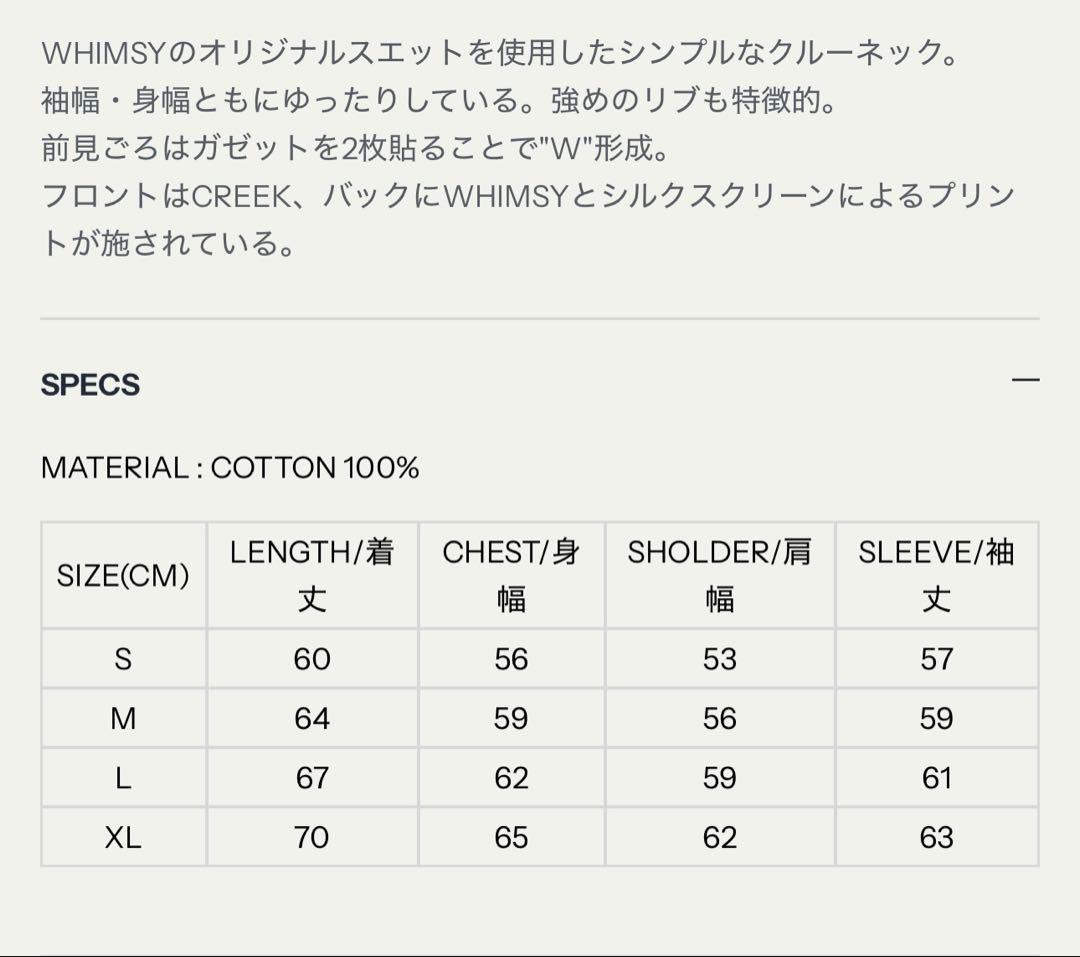Click the SHOLDER/肩幅 column header
The width and height of the screenshot is (1080, 957).
click(722, 576)
